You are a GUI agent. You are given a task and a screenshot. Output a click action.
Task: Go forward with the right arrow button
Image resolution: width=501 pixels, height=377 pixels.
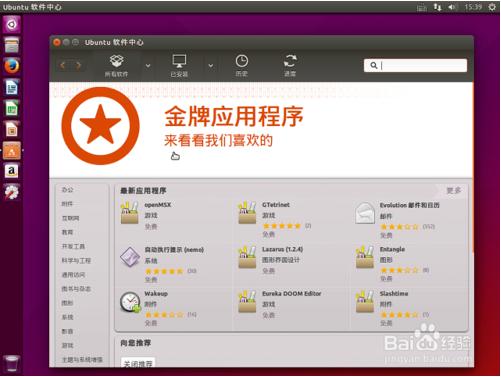(78, 66)
